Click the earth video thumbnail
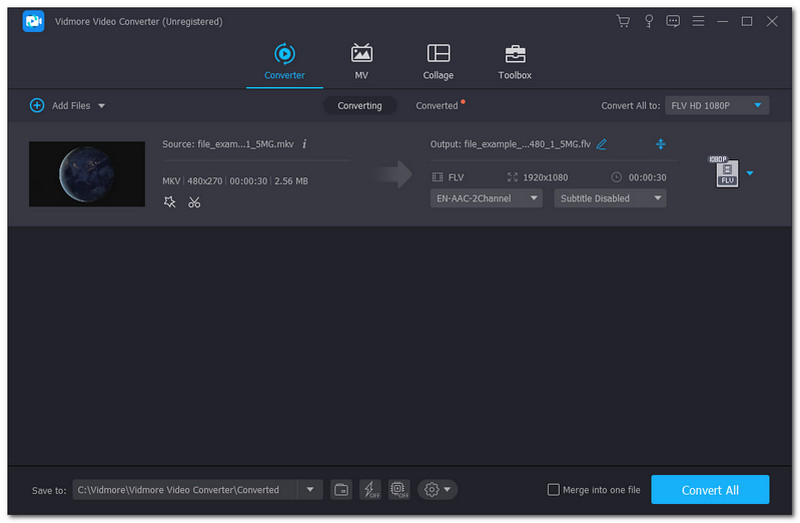The height and width of the screenshot is (523, 800). pyautogui.click(x=87, y=174)
